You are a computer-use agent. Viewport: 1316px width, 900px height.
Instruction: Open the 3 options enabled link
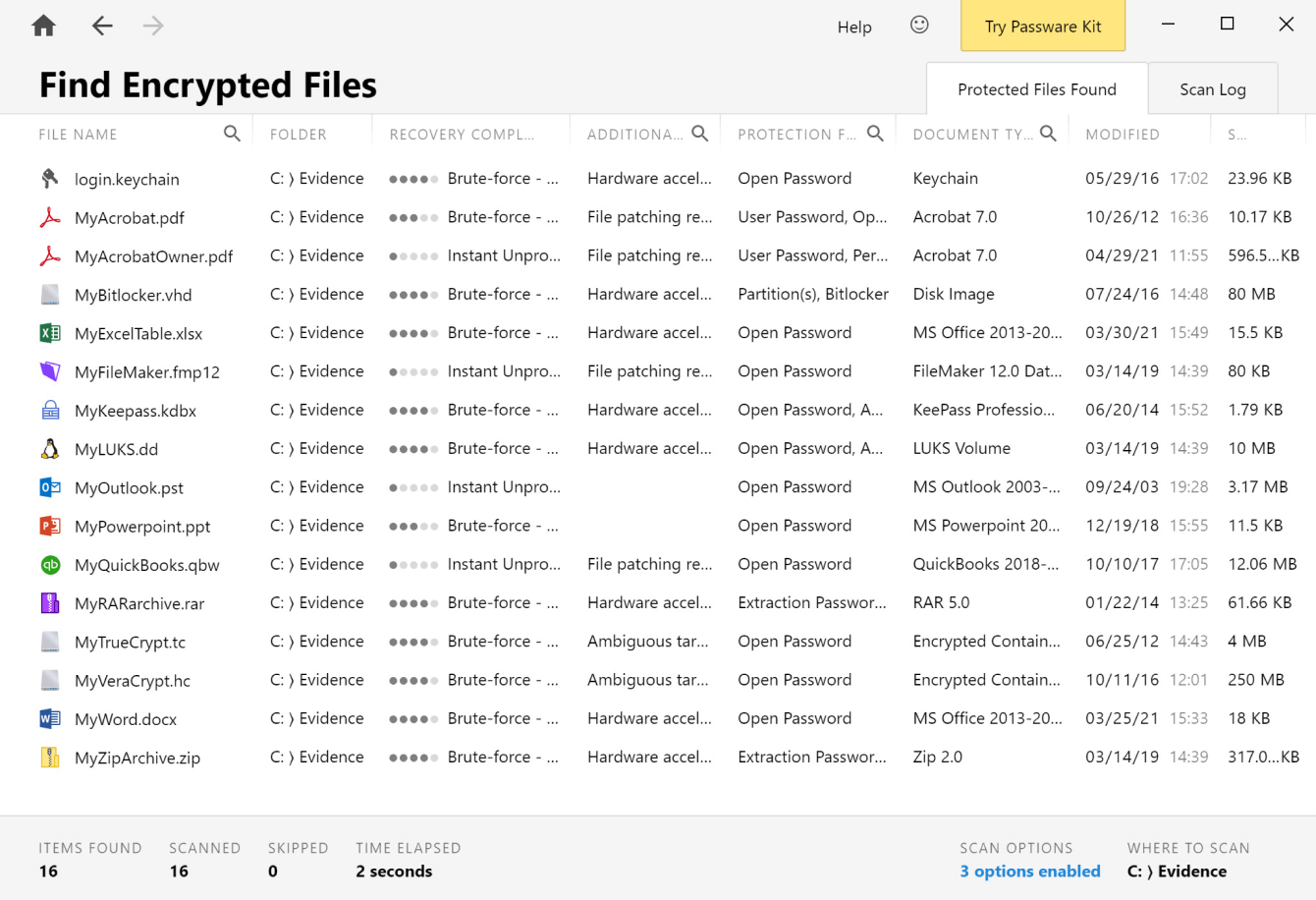1029,872
